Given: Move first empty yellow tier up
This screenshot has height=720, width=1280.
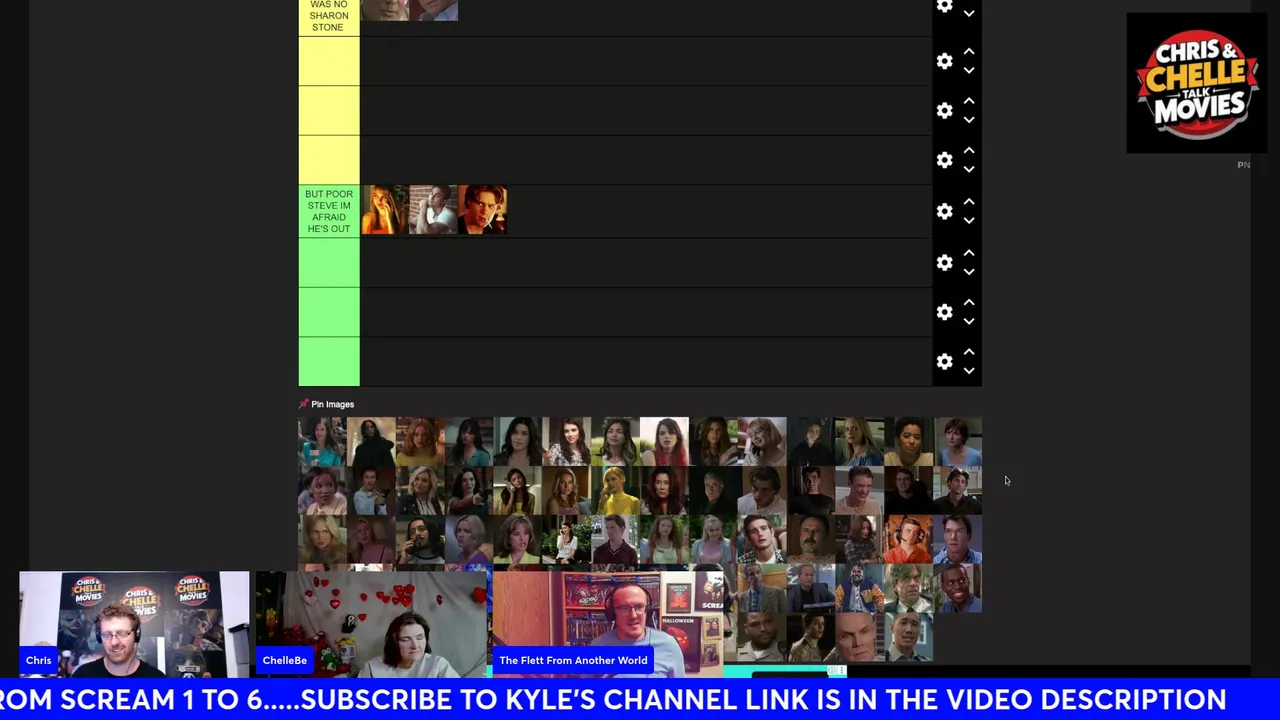Looking at the screenshot, I should pyautogui.click(x=969, y=51).
